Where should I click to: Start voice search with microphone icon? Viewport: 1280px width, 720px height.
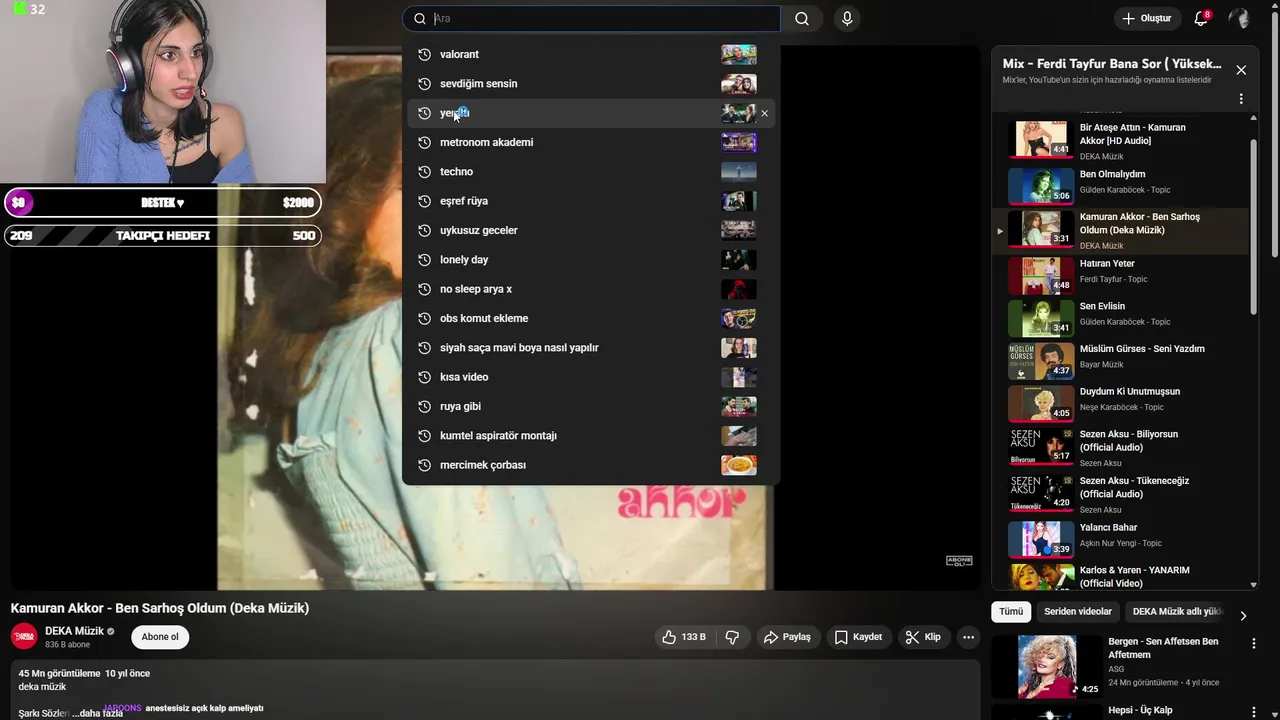coord(847,18)
